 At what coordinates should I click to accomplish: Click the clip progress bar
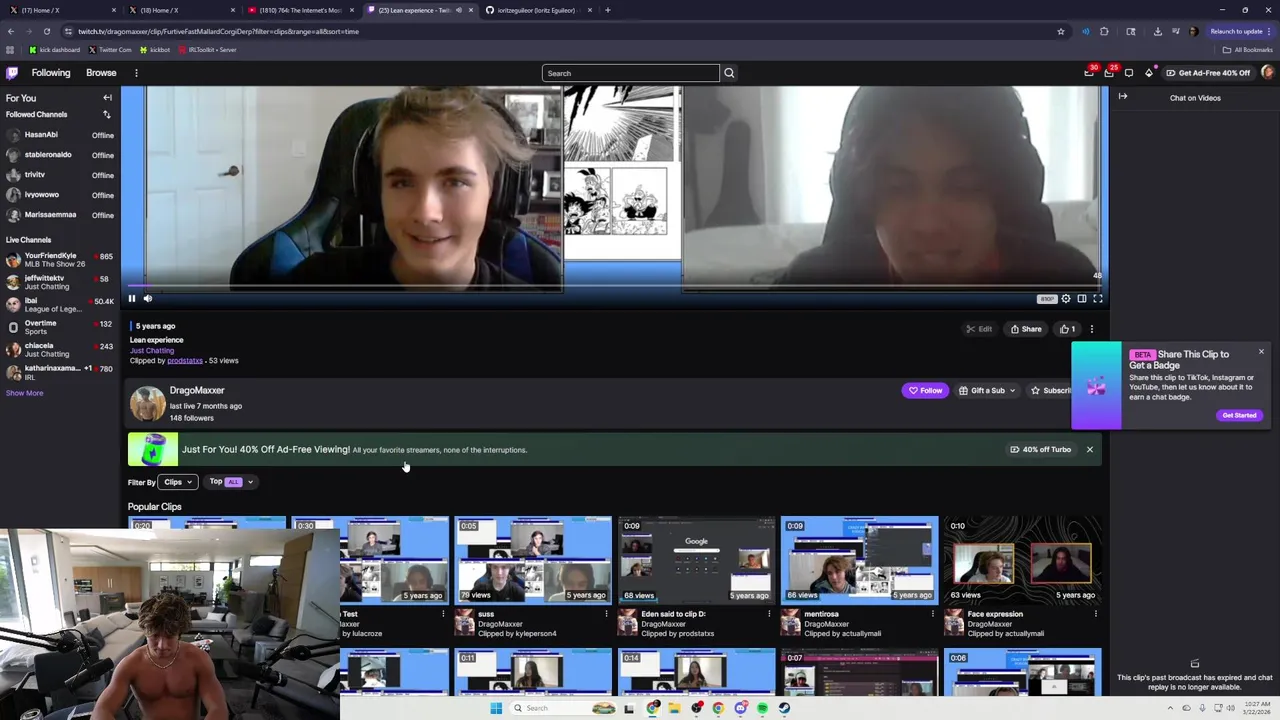click(615, 286)
